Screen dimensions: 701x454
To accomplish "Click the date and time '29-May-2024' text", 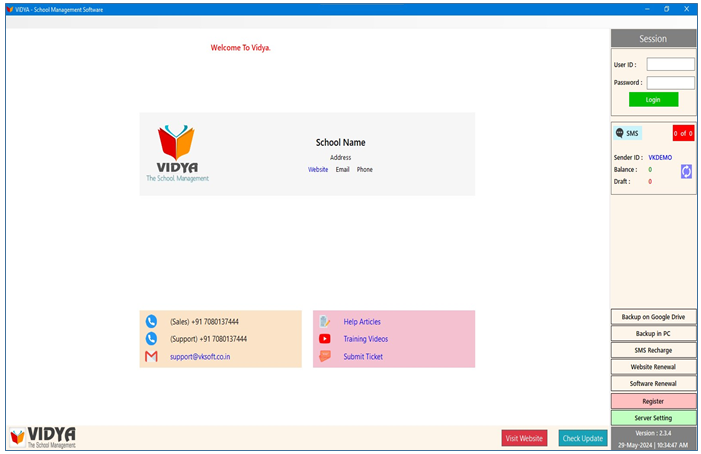I will [x=653, y=445].
